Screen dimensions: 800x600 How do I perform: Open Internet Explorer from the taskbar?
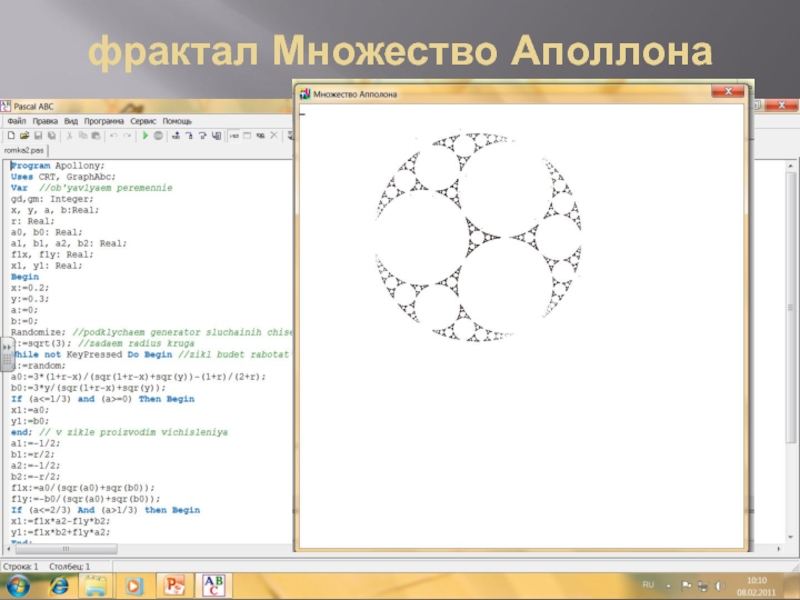[59, 584]
